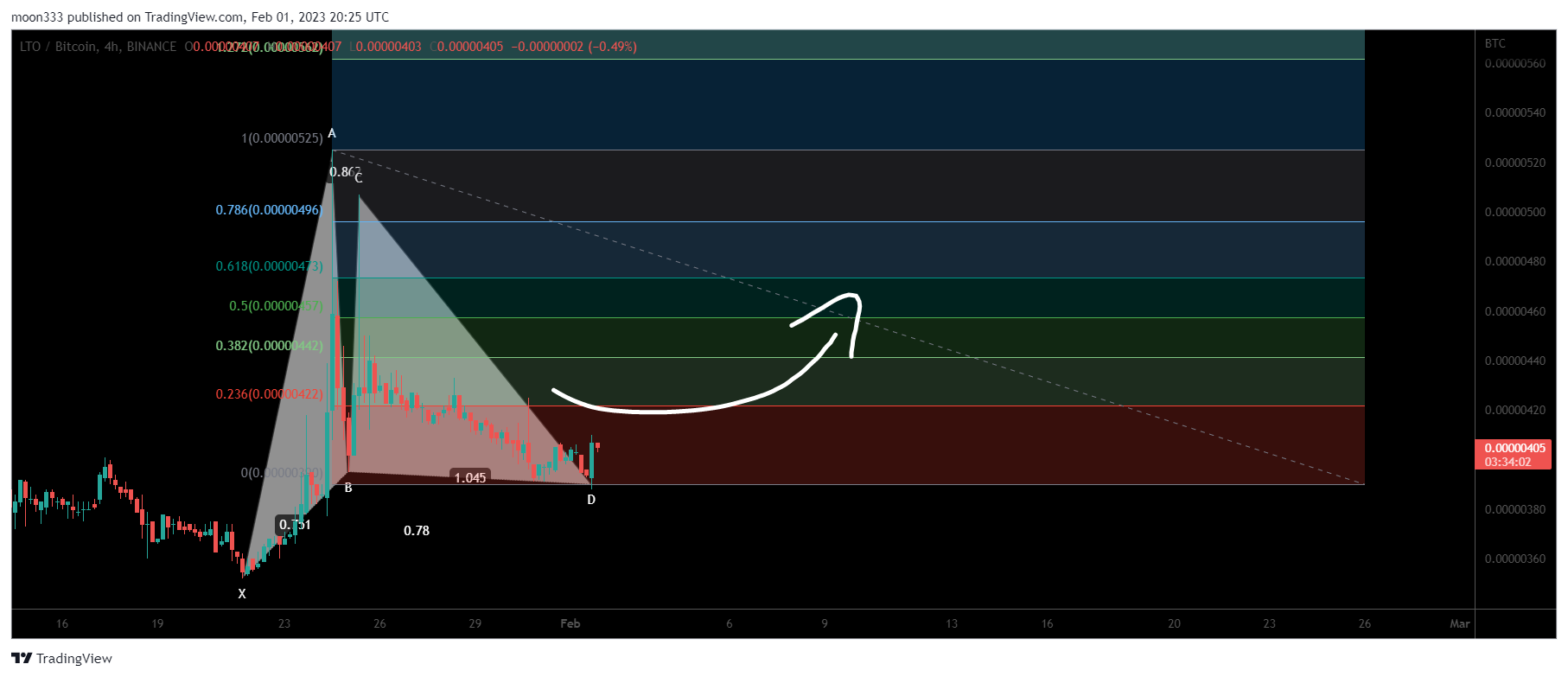
Task: Click the 0.78 ratio label
Action: [417, 531]
